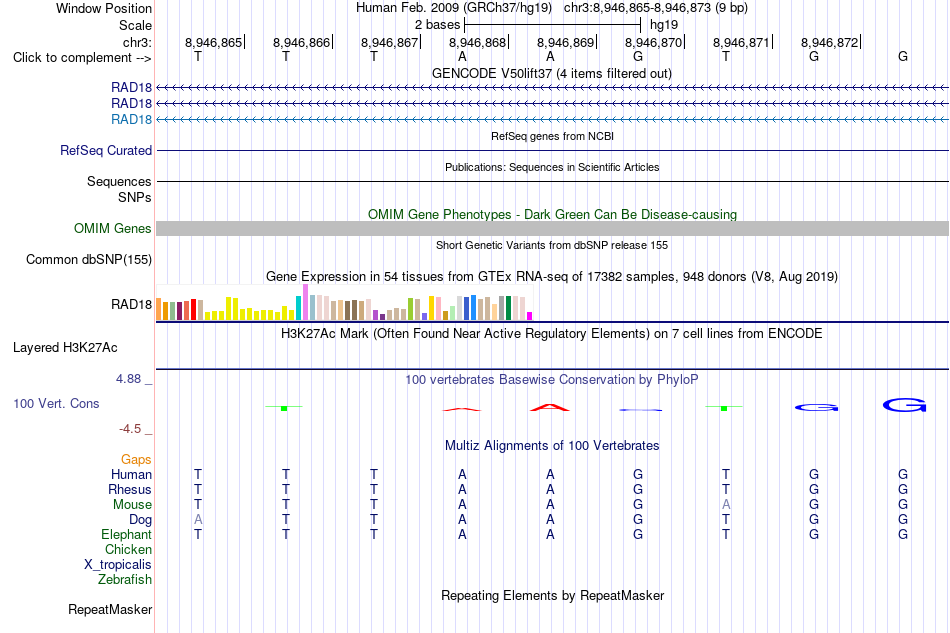
Task: Click the tallest pink GTEx expression bar
Action: (x=305, y=302)
